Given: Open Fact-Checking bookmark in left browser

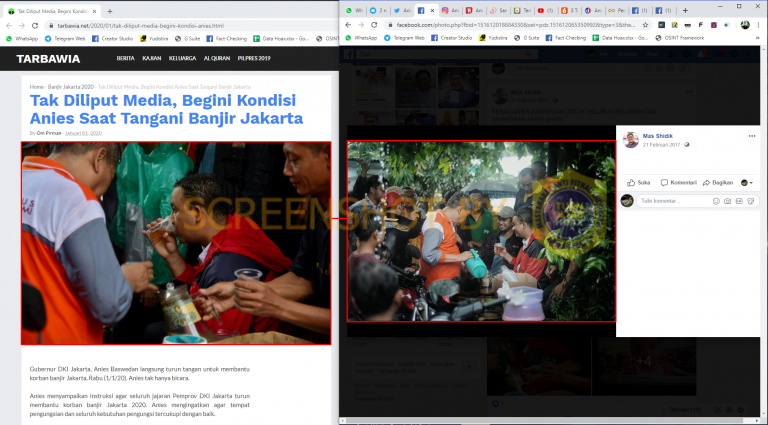Looking at the screenshot, I should (x=226, y=38).
